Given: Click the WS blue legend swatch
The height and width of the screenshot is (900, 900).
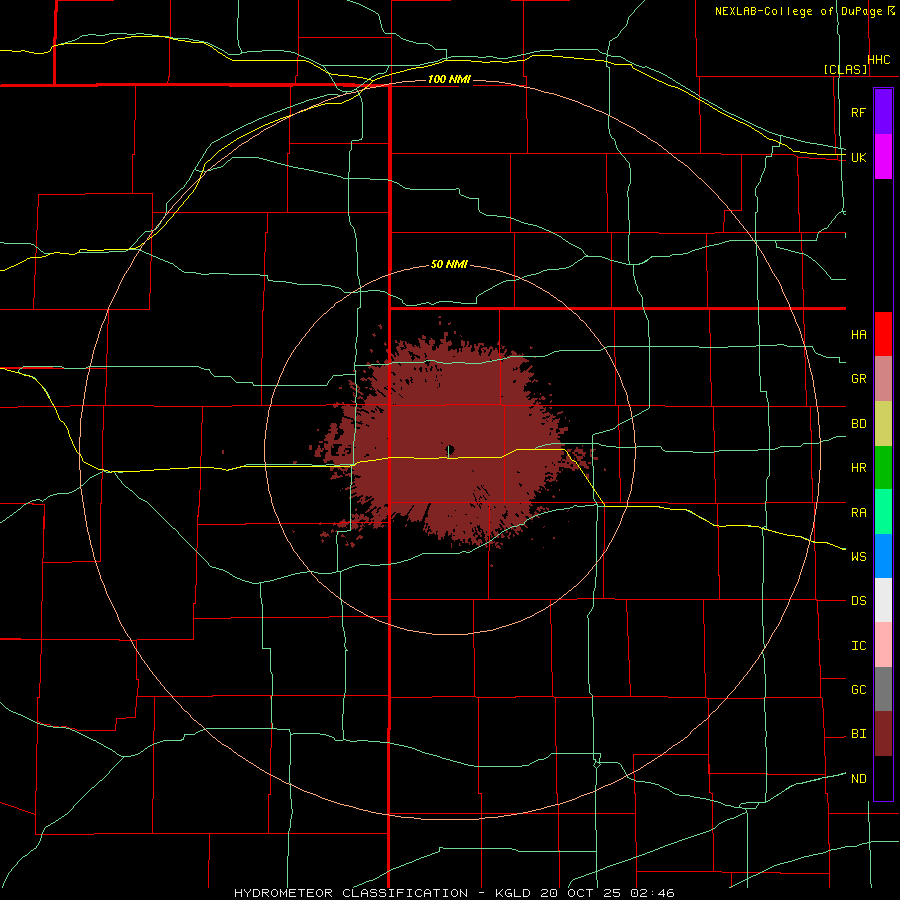Looking at the screenshot, I should (x=883, y=556).
